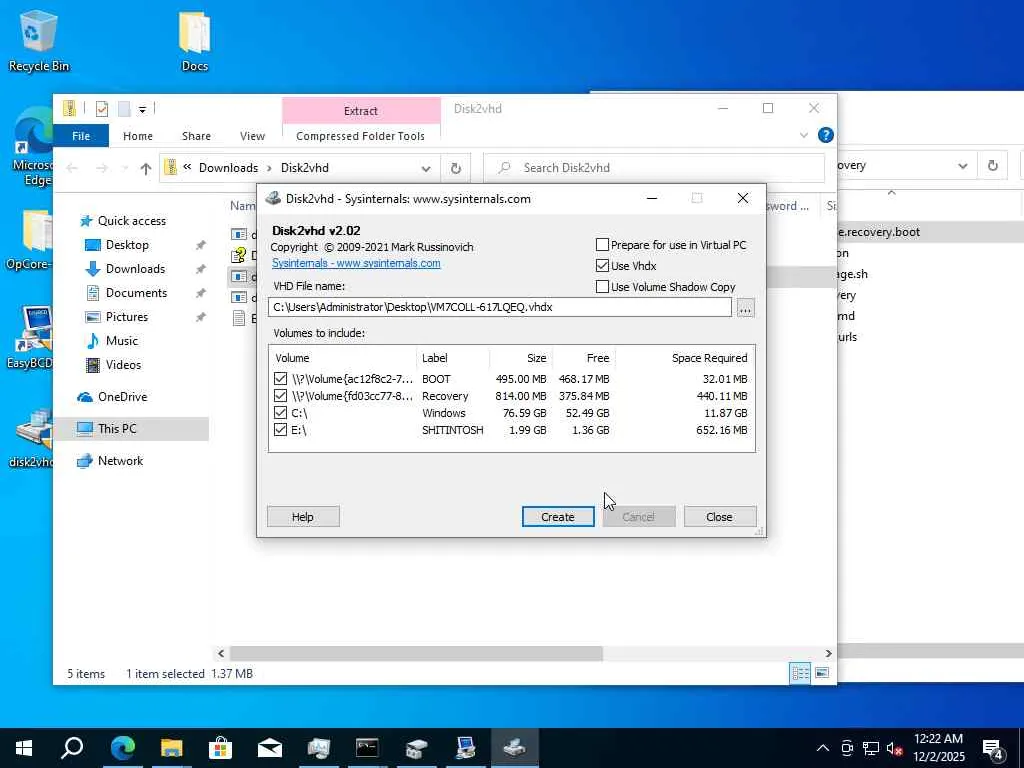
Task: Go up one folder level arrow
Action: point(146,168)
